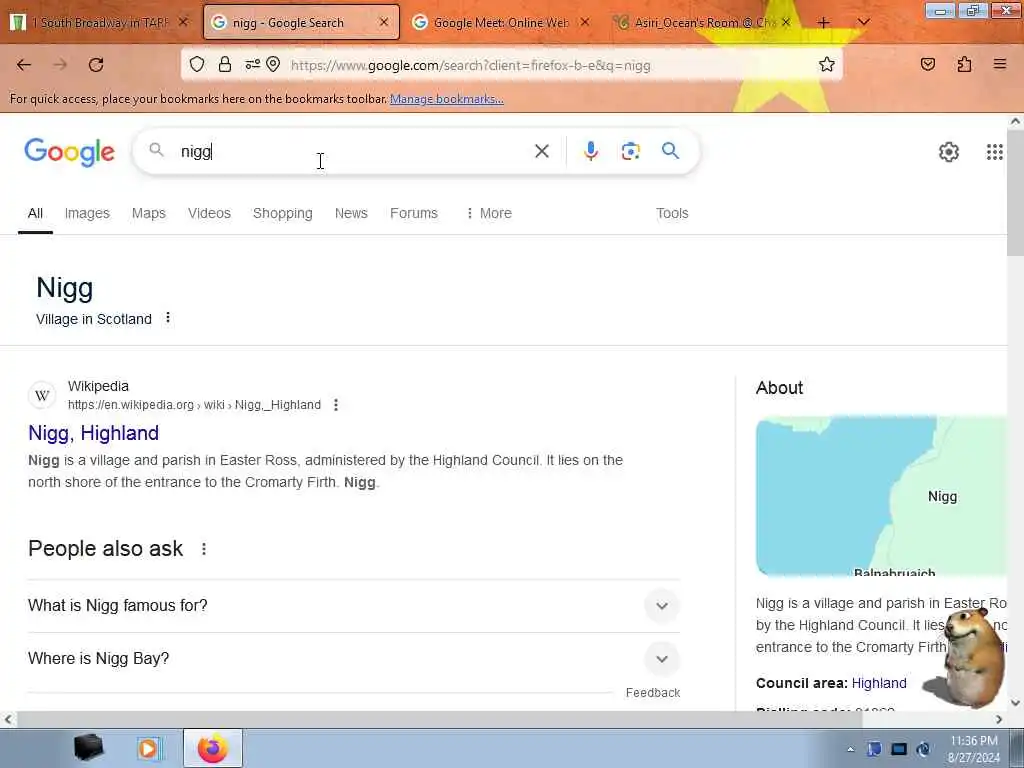Open the Pocket save icon
The image size is (1024, 768).
pos(928,64)
